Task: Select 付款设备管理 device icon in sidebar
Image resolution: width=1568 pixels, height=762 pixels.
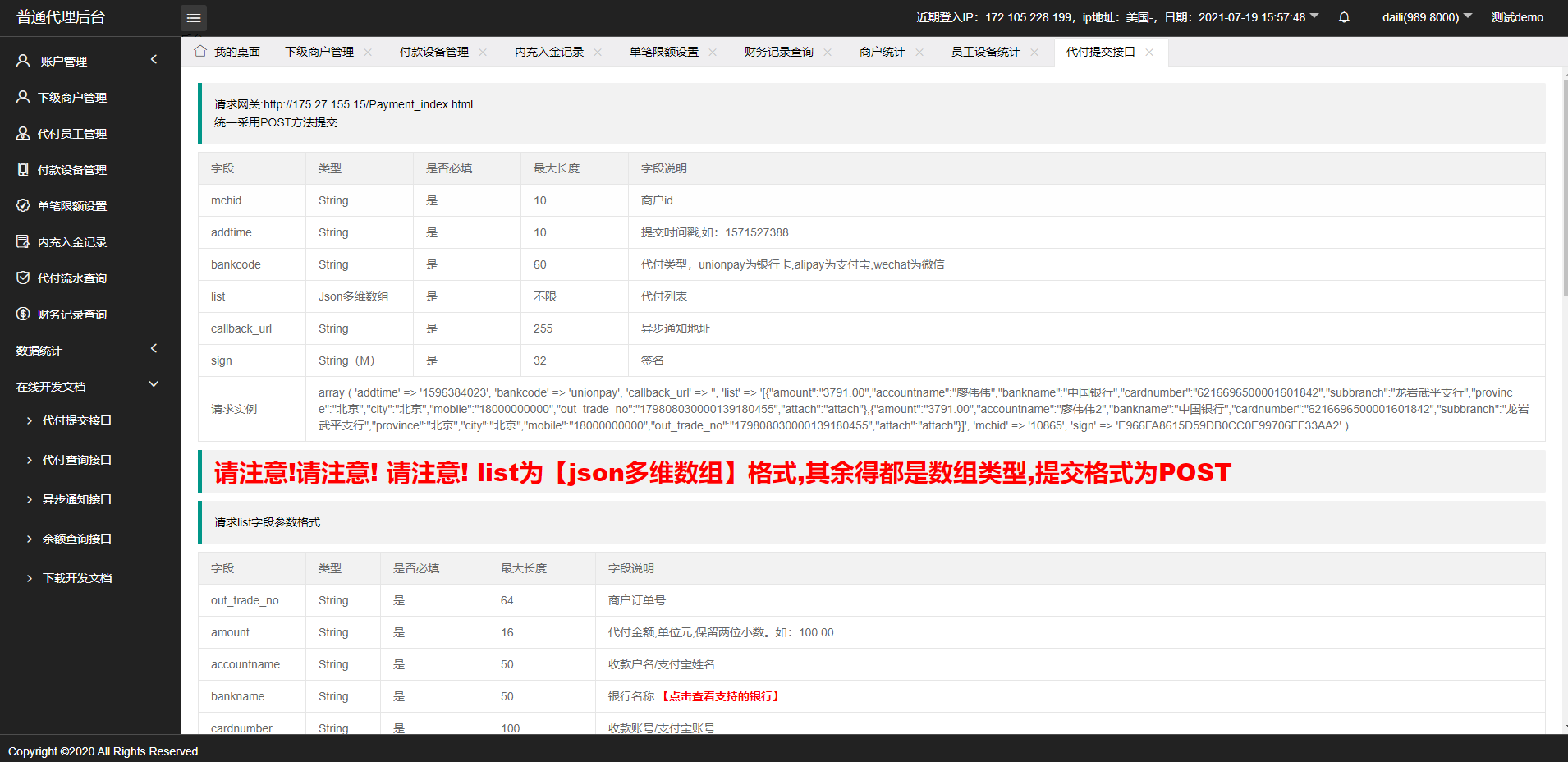Action: [x=23, y=169]
